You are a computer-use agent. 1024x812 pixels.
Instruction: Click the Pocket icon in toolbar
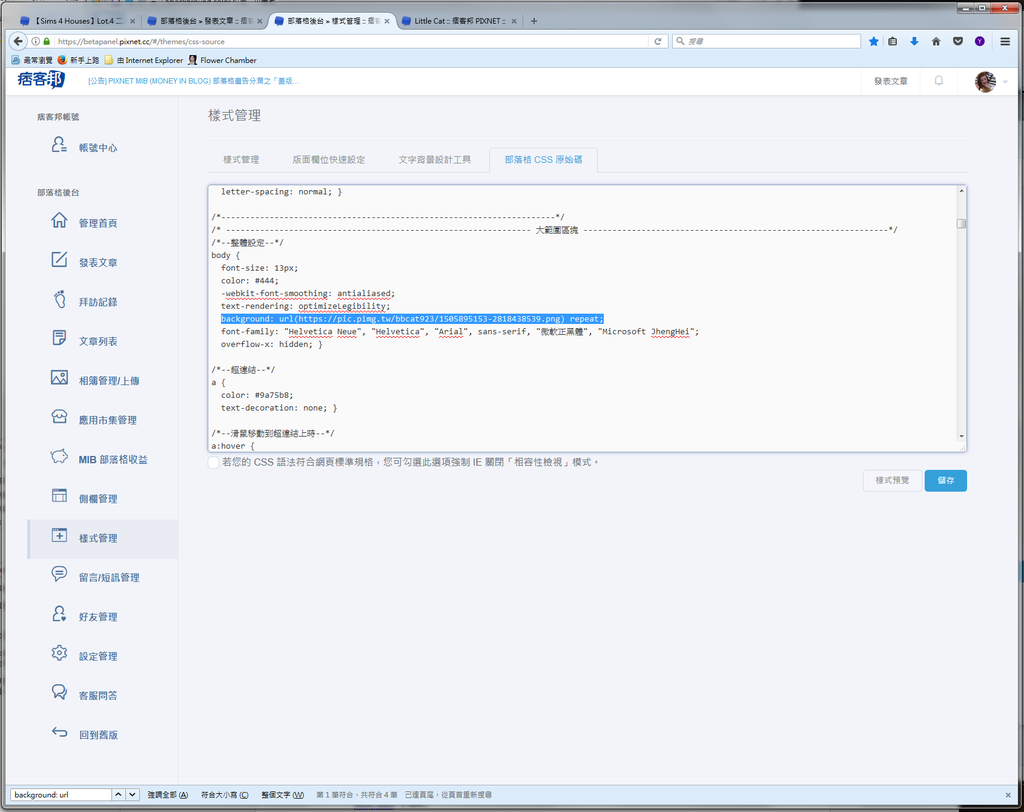(958, 41)
